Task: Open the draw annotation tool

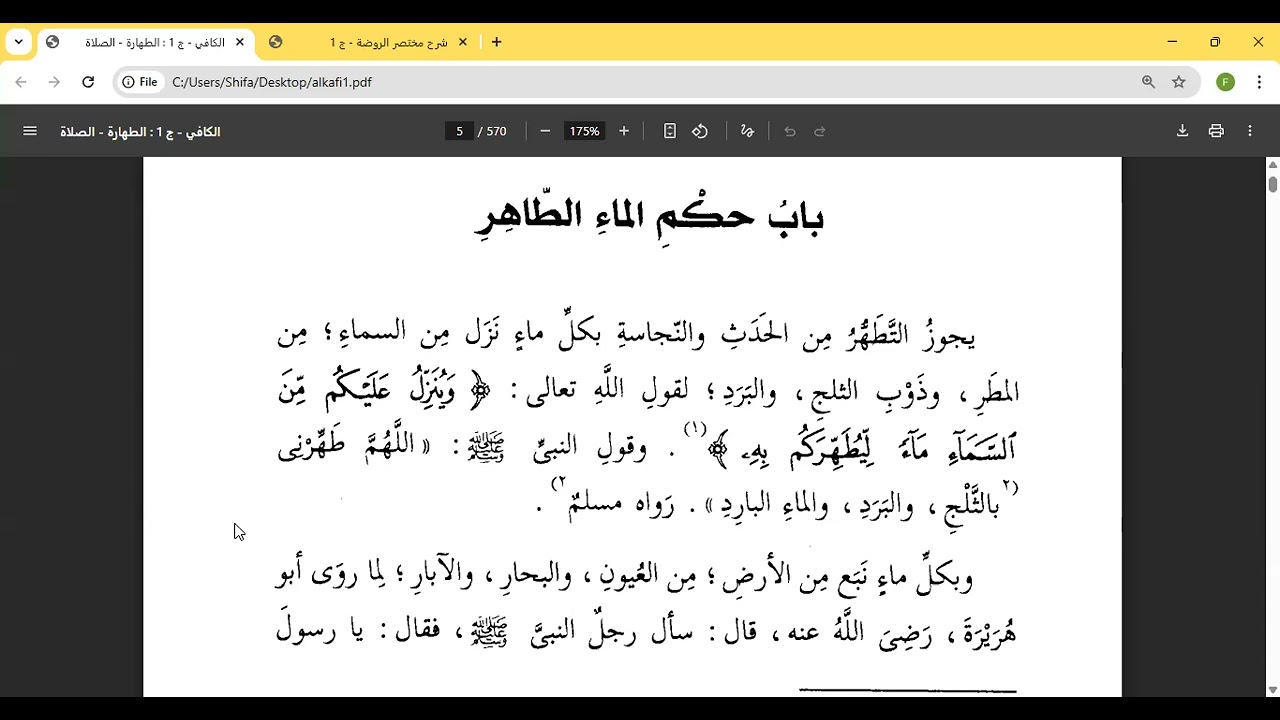Action: click(x=747, y=131)
